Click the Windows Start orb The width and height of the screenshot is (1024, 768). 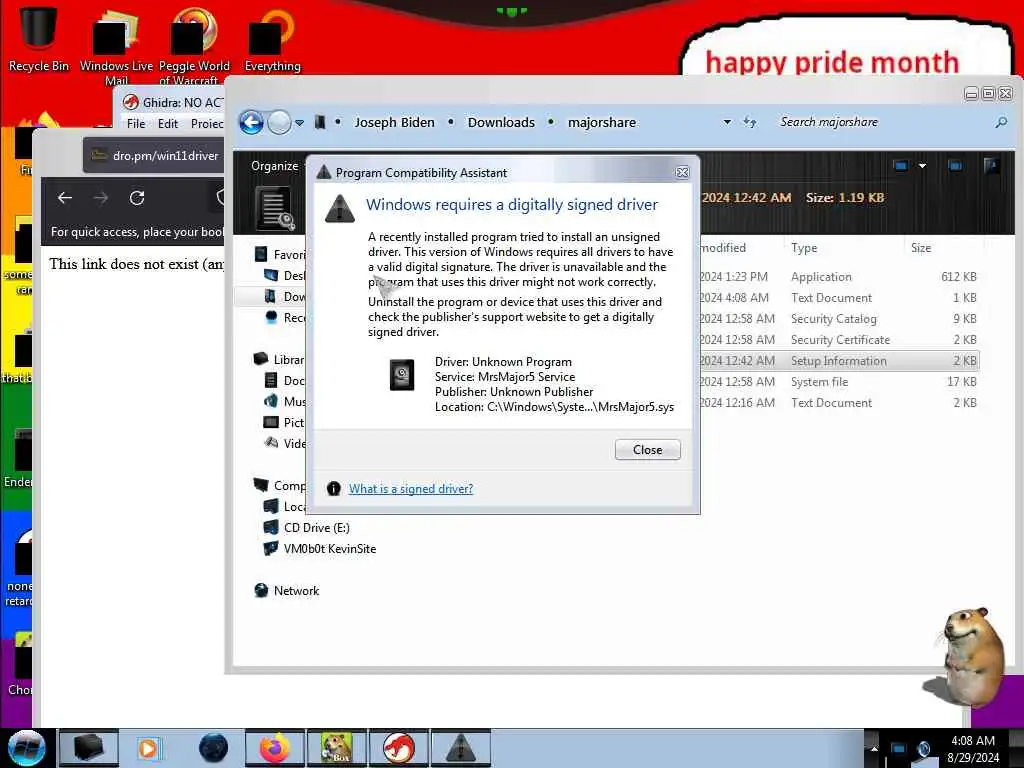pos(26,748)
